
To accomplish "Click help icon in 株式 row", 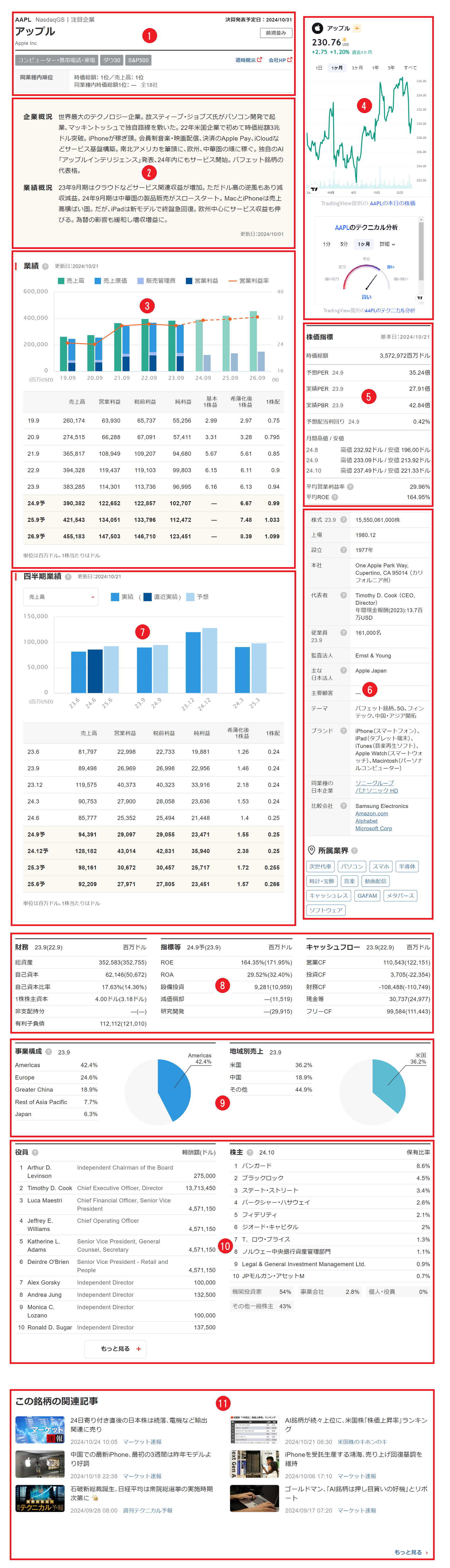I will coord(343,520).
